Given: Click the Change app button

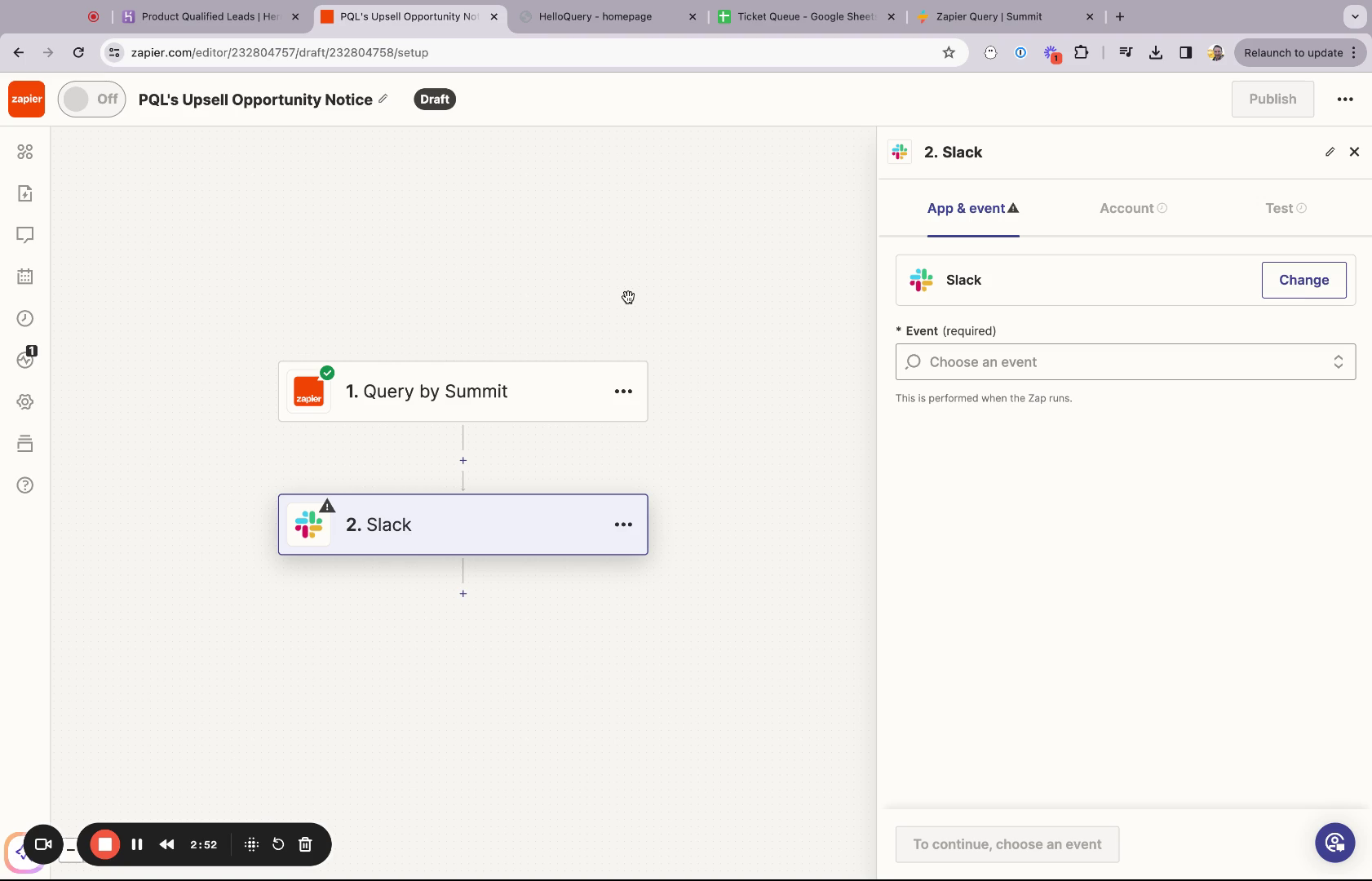Looking at the screenshot, I should tap(1303, 280).
